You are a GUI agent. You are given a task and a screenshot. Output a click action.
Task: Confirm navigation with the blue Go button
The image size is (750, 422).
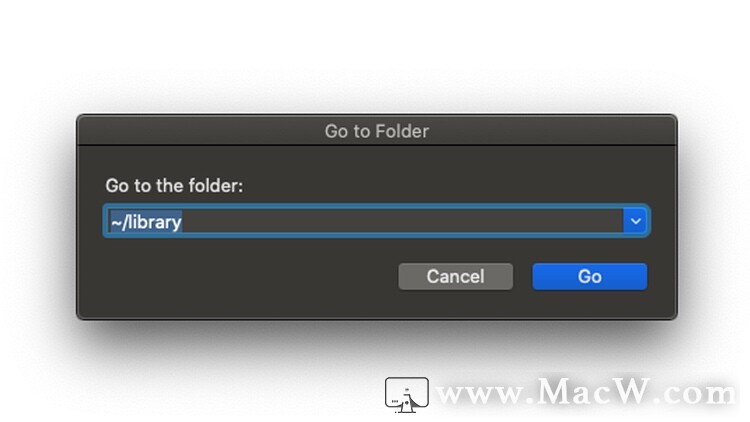pyautogui.click(x=589, y=277)
